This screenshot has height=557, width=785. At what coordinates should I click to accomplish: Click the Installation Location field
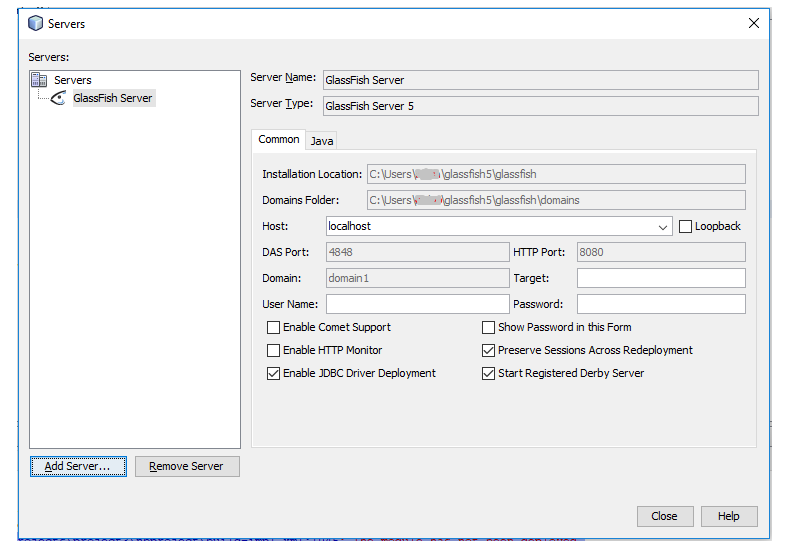(556, 174)
